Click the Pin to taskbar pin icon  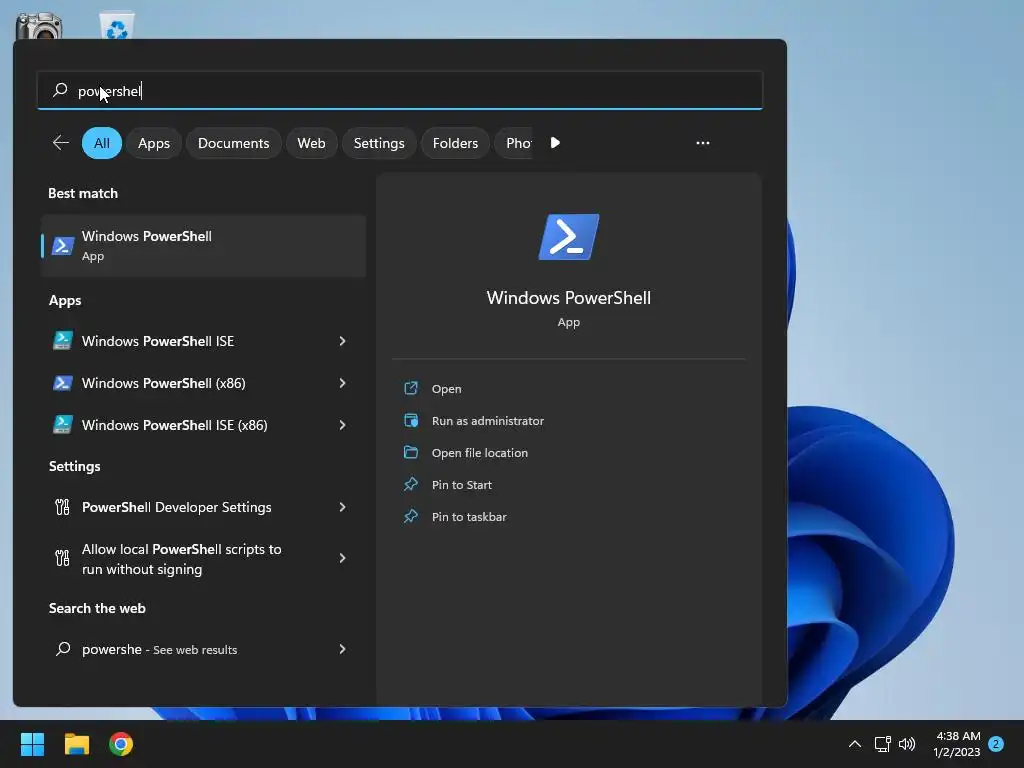tap(411, 516)
